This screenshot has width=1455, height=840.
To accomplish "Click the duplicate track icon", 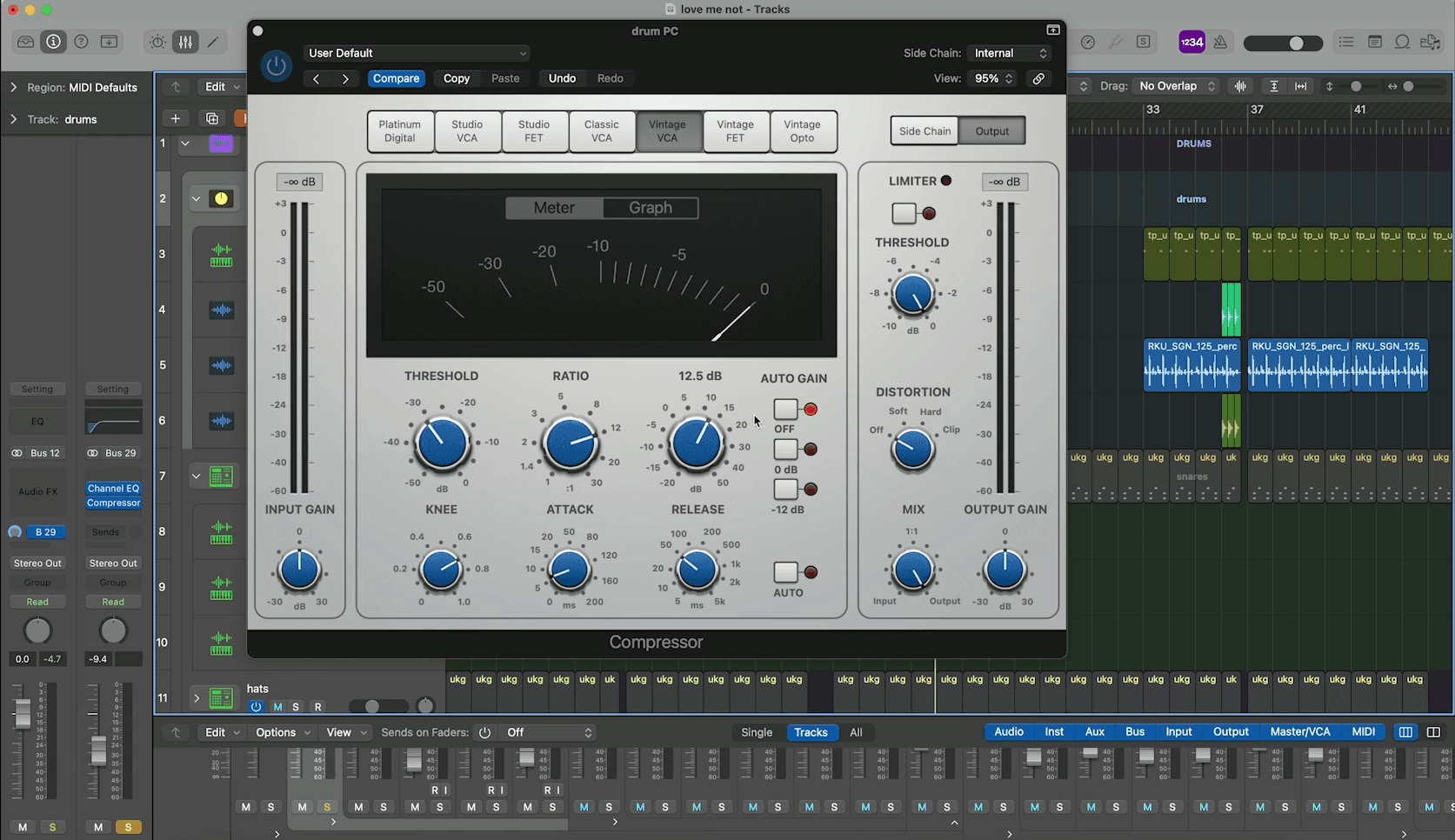I will tap(212, 118).
